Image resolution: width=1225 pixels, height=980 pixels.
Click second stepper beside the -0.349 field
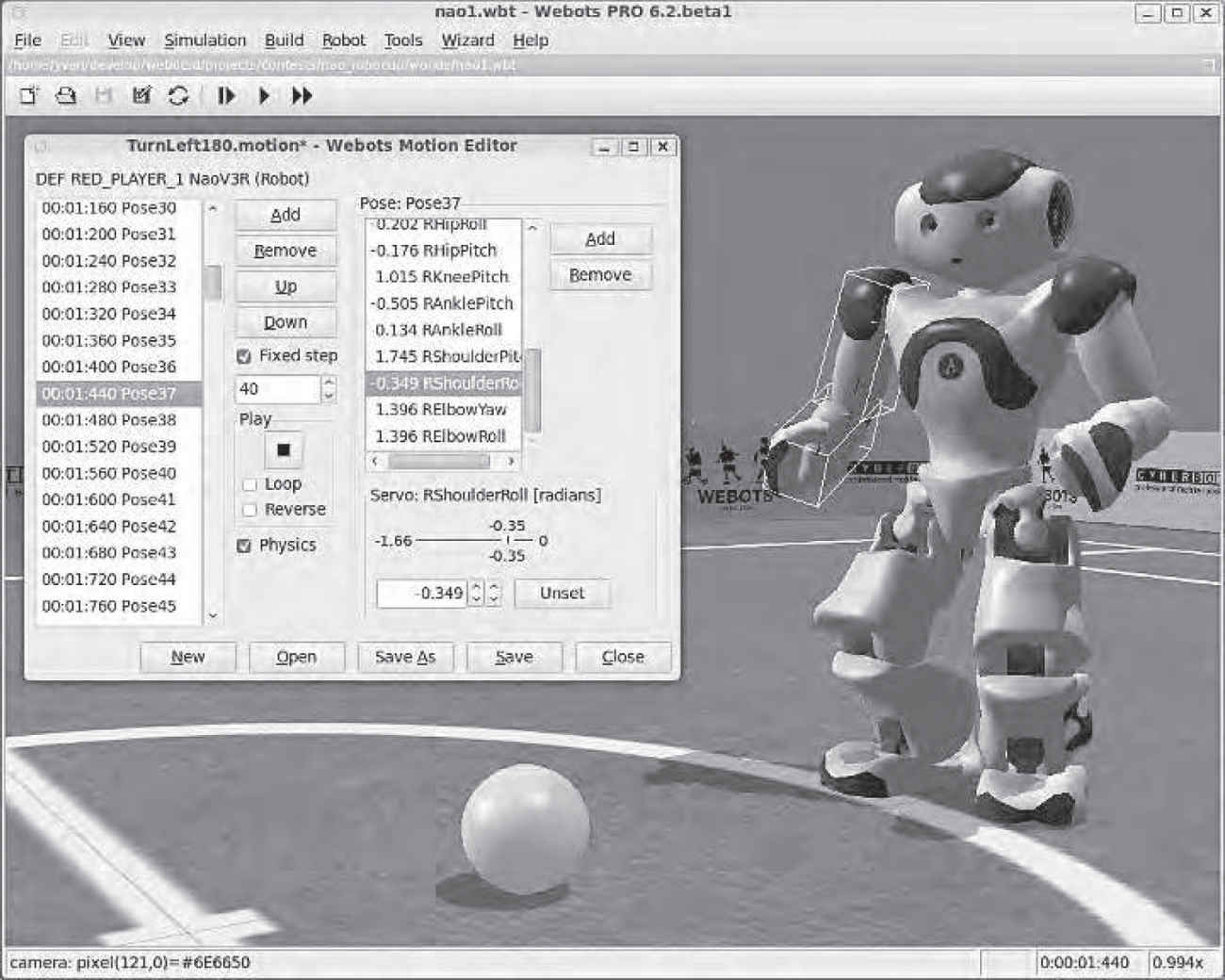coord(495,594)
